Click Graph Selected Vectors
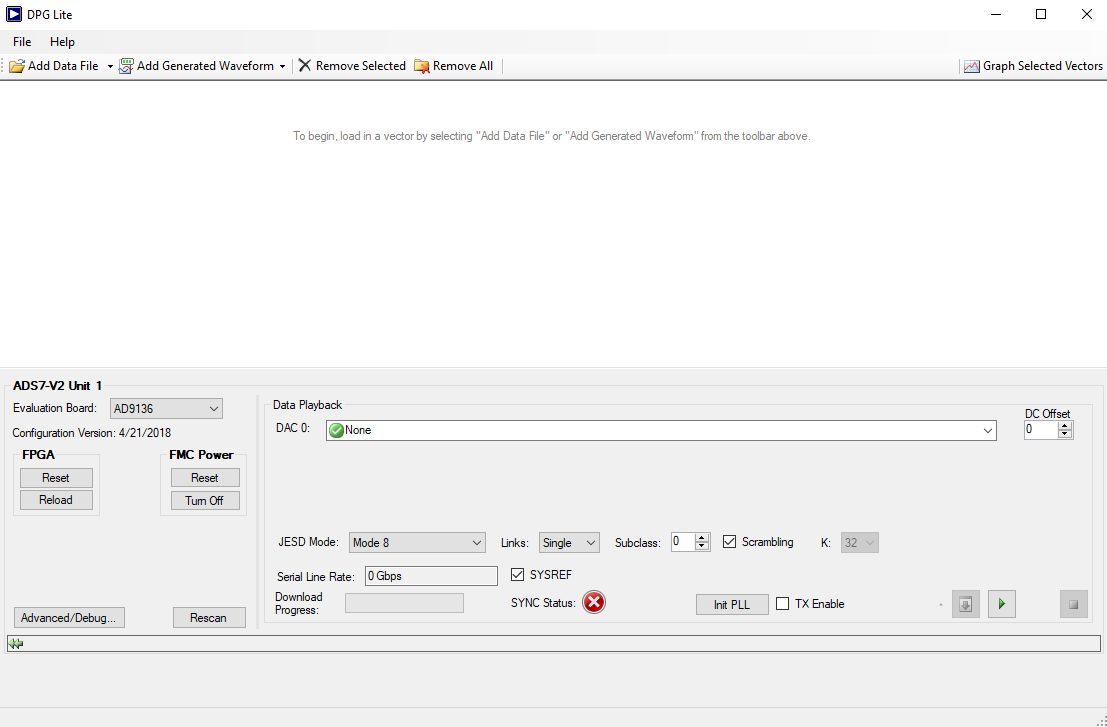 point(1034,66)
